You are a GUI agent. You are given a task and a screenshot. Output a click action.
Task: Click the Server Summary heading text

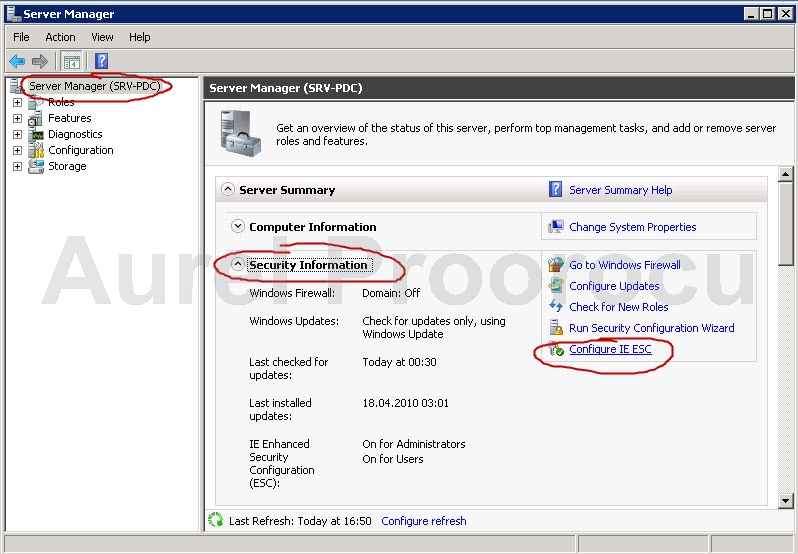[x=287, y=190]
